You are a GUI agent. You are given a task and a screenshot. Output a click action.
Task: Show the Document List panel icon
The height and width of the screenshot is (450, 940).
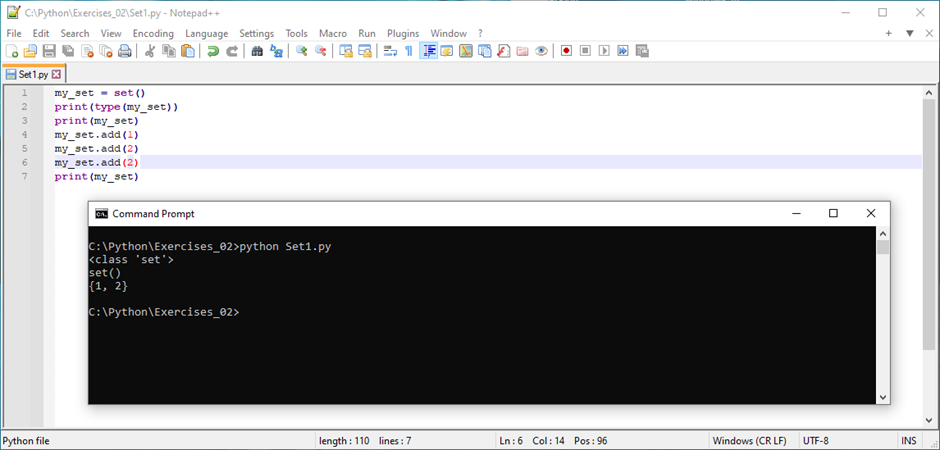[x=484, y=51]
